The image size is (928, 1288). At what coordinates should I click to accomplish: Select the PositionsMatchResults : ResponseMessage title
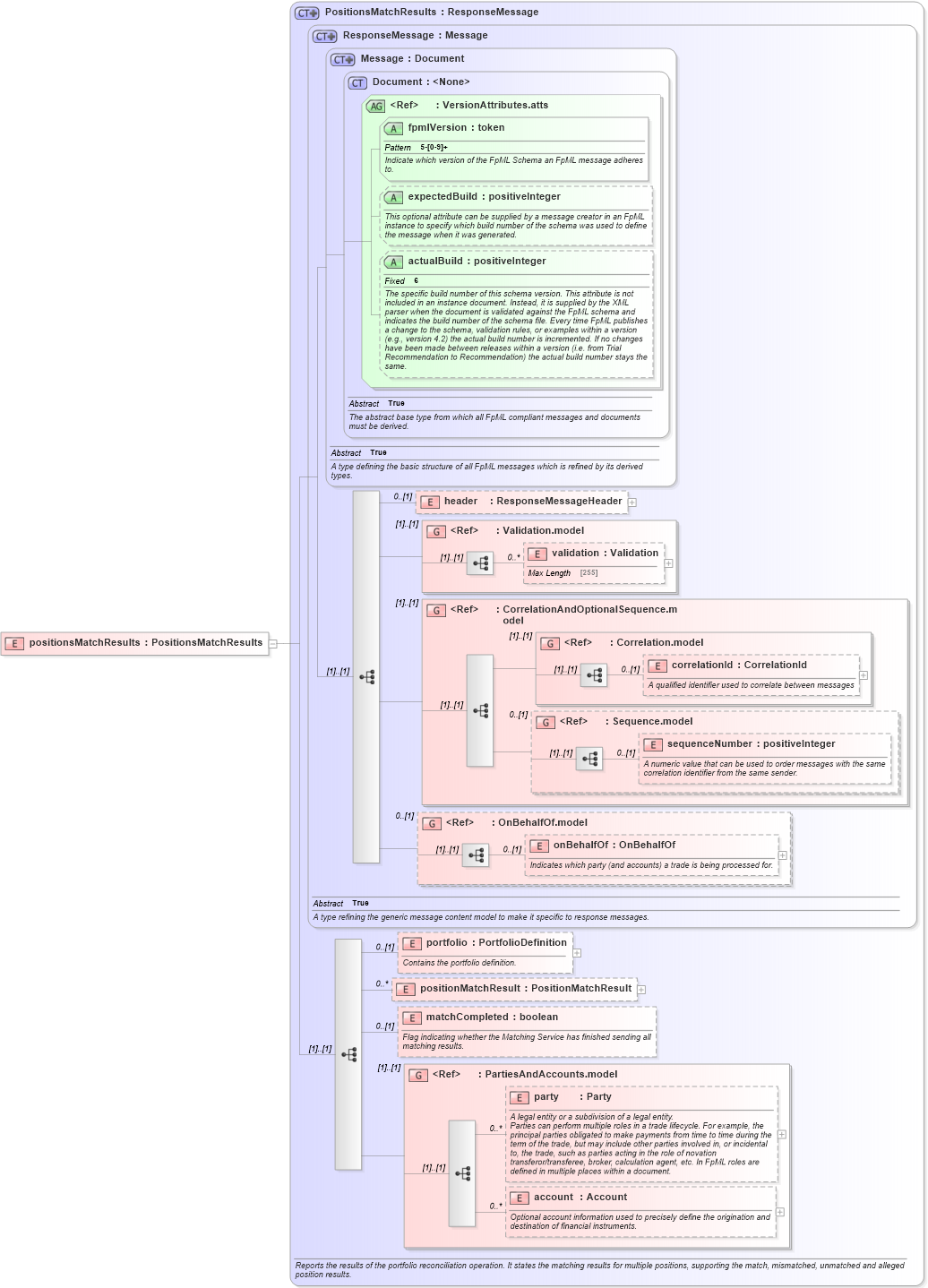(432, 13)
